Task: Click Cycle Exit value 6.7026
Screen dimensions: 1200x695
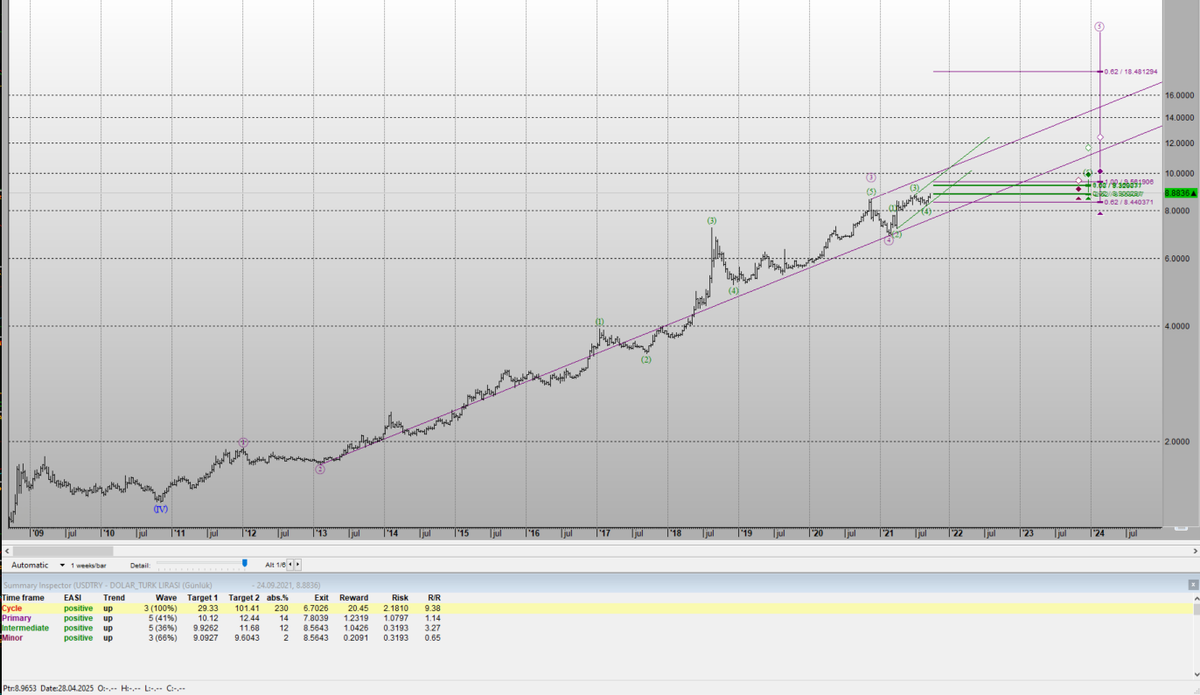Action: click(x=315, y=608)
